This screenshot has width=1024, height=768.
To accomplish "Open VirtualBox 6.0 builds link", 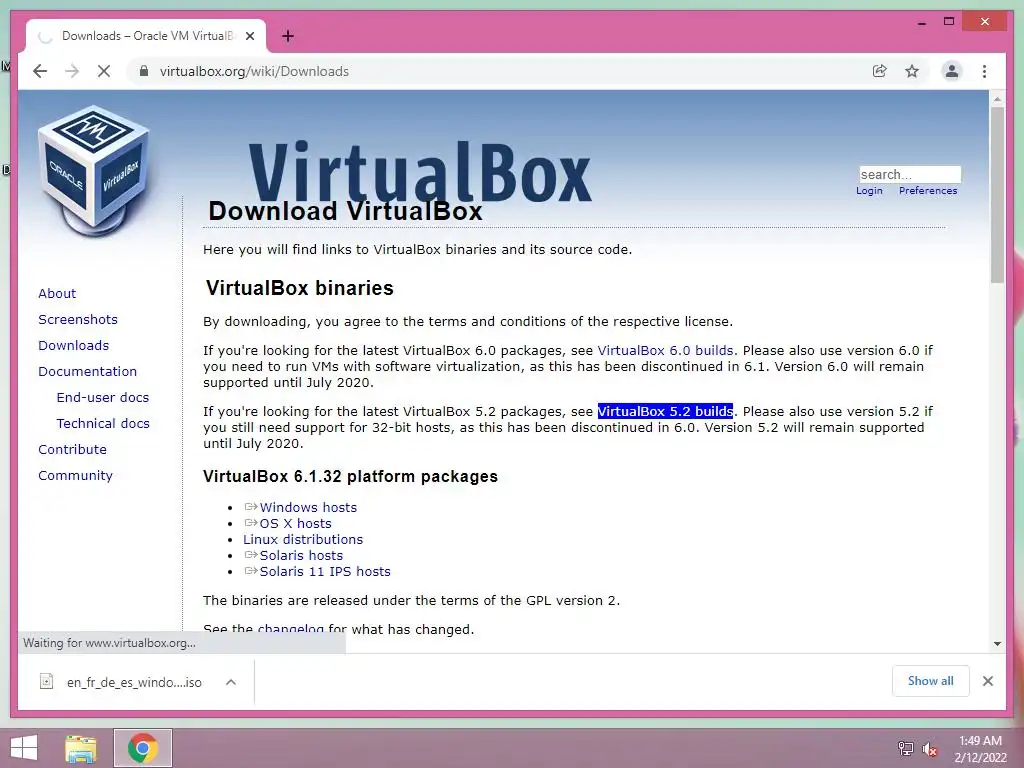I will (x=665, y=351).
